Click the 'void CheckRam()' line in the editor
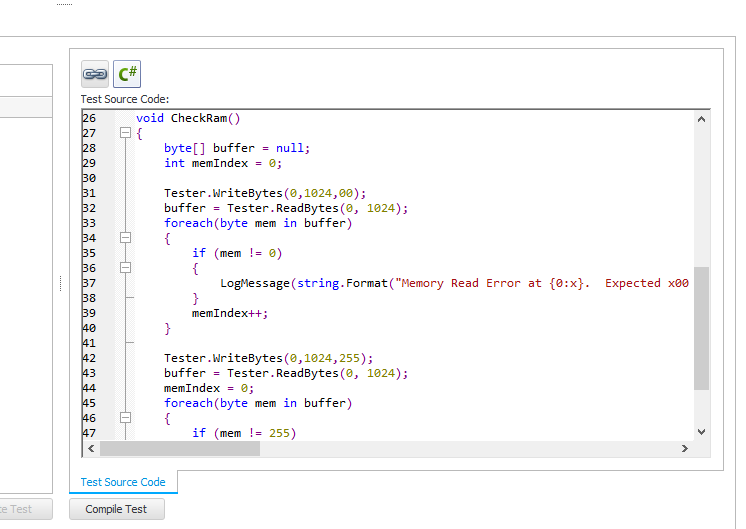The height and width of the screenshot is (529, 746). click(188, 118)
